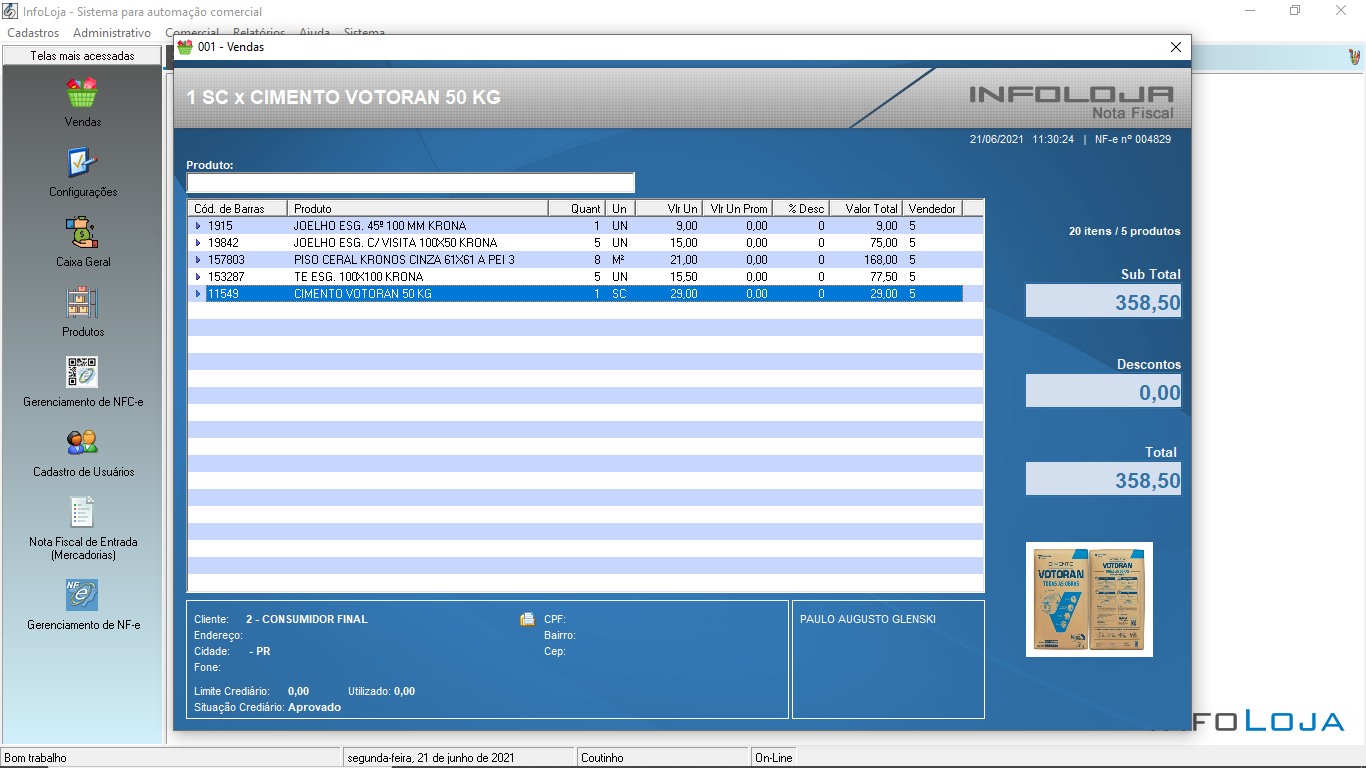Click the status bar date segunda-feira entry
The width and height of the screenshot is (1366, 768).
point(459,758)
